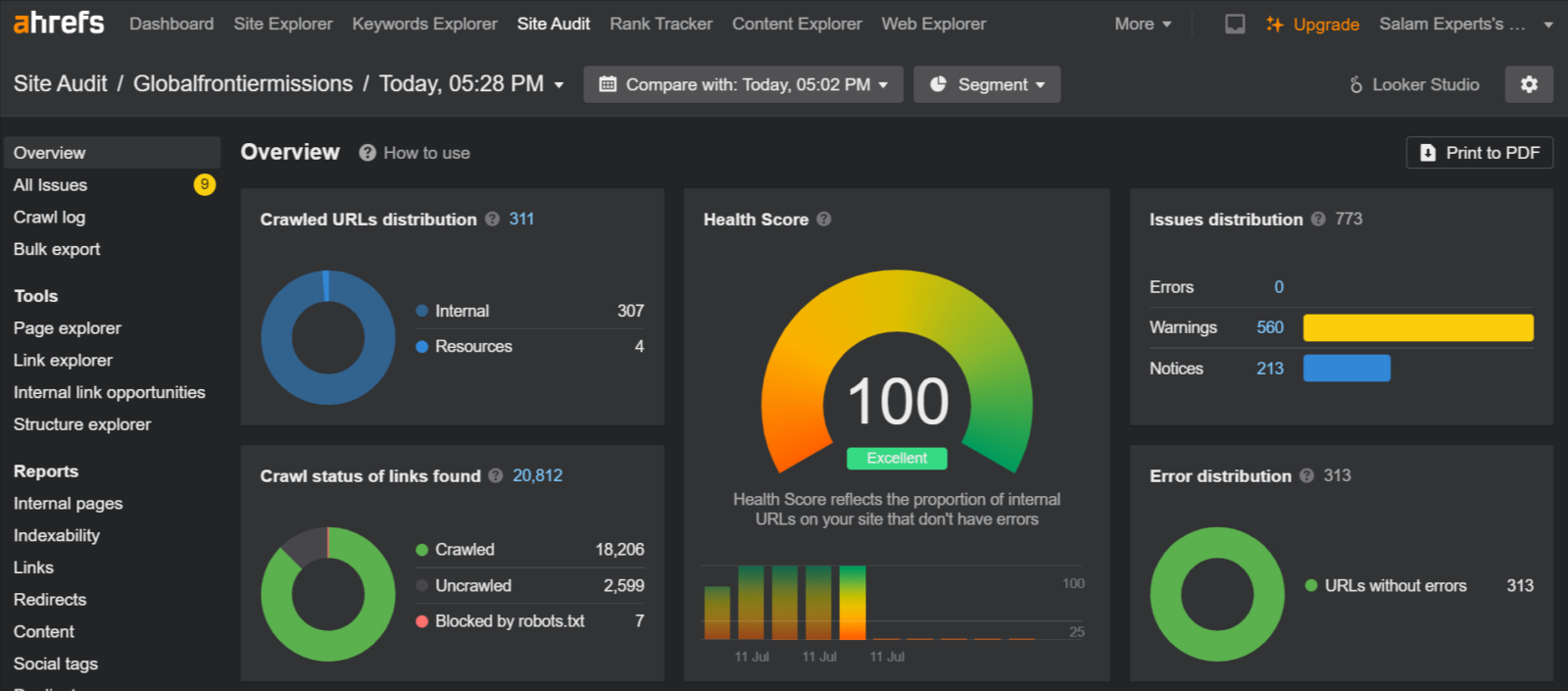Click help icon beside Crawl status of links found

(x=495, y=475)
